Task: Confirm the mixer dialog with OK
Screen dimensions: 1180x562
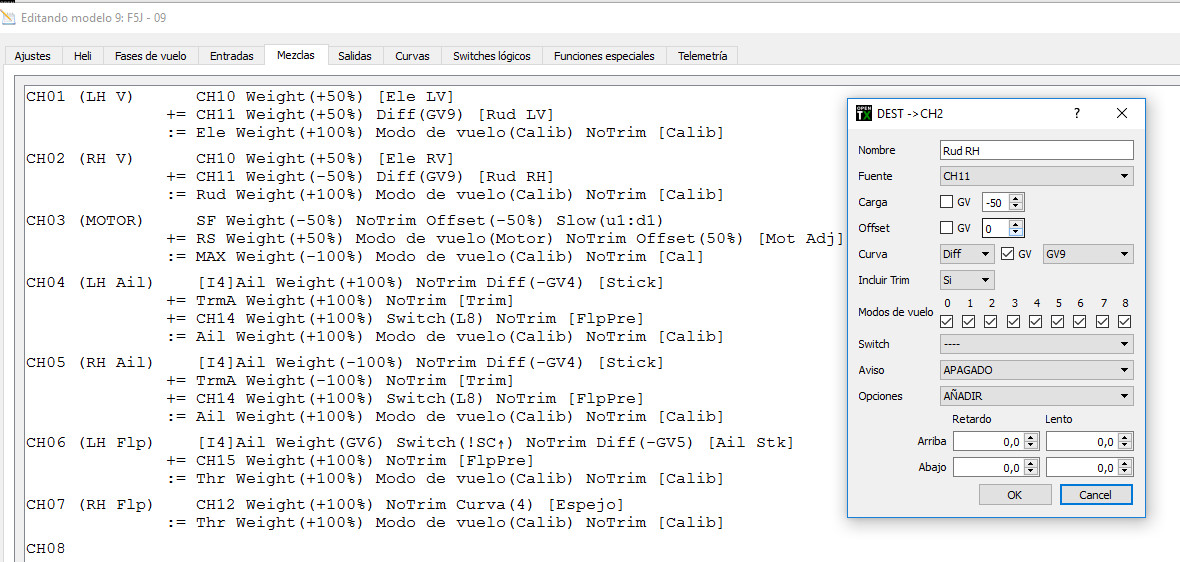Action: [x=1014, y=495]
